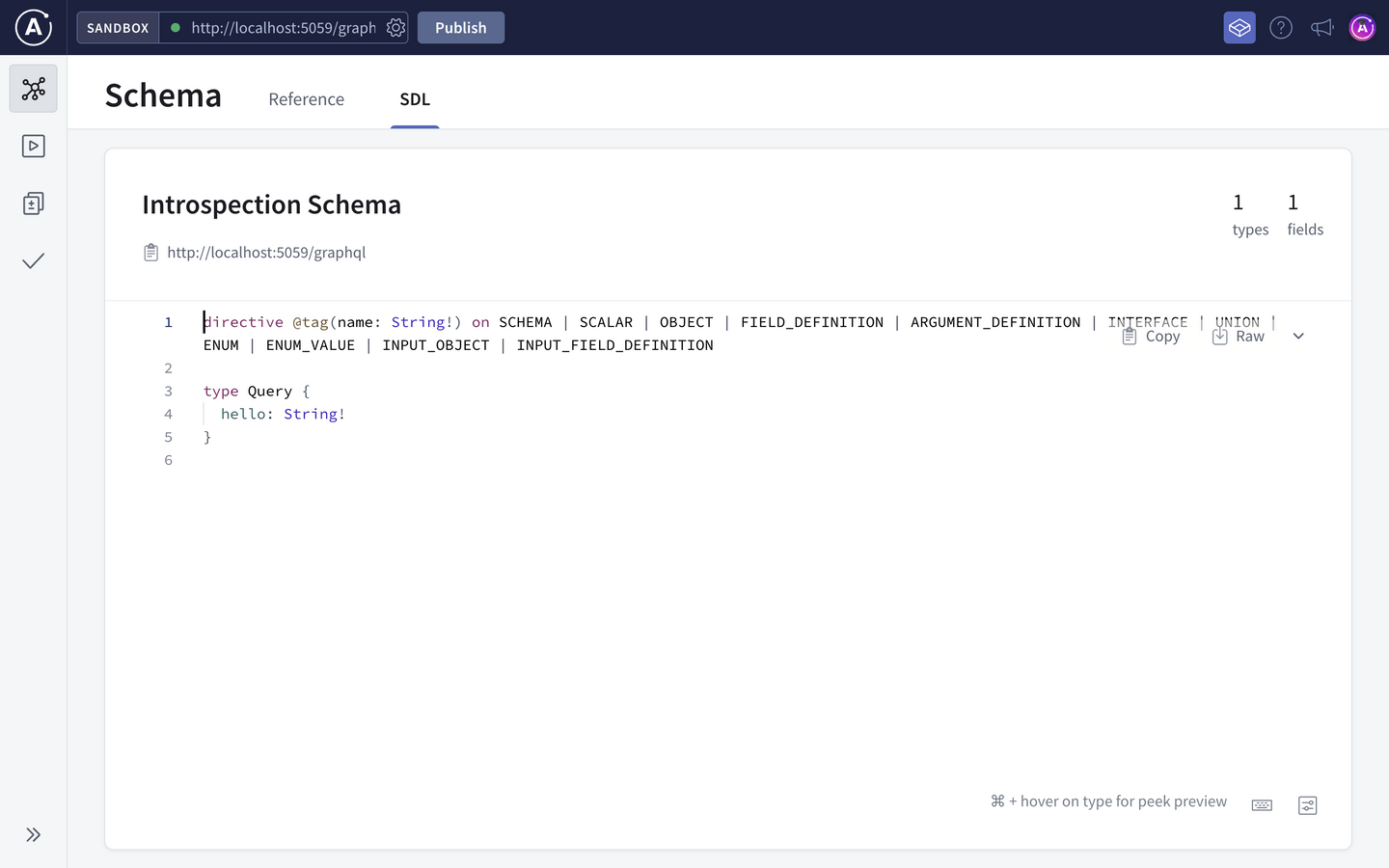Open the Checks view via checkmark icon
This screenshot has width=1389, height=868.
(x=33, y=260)
